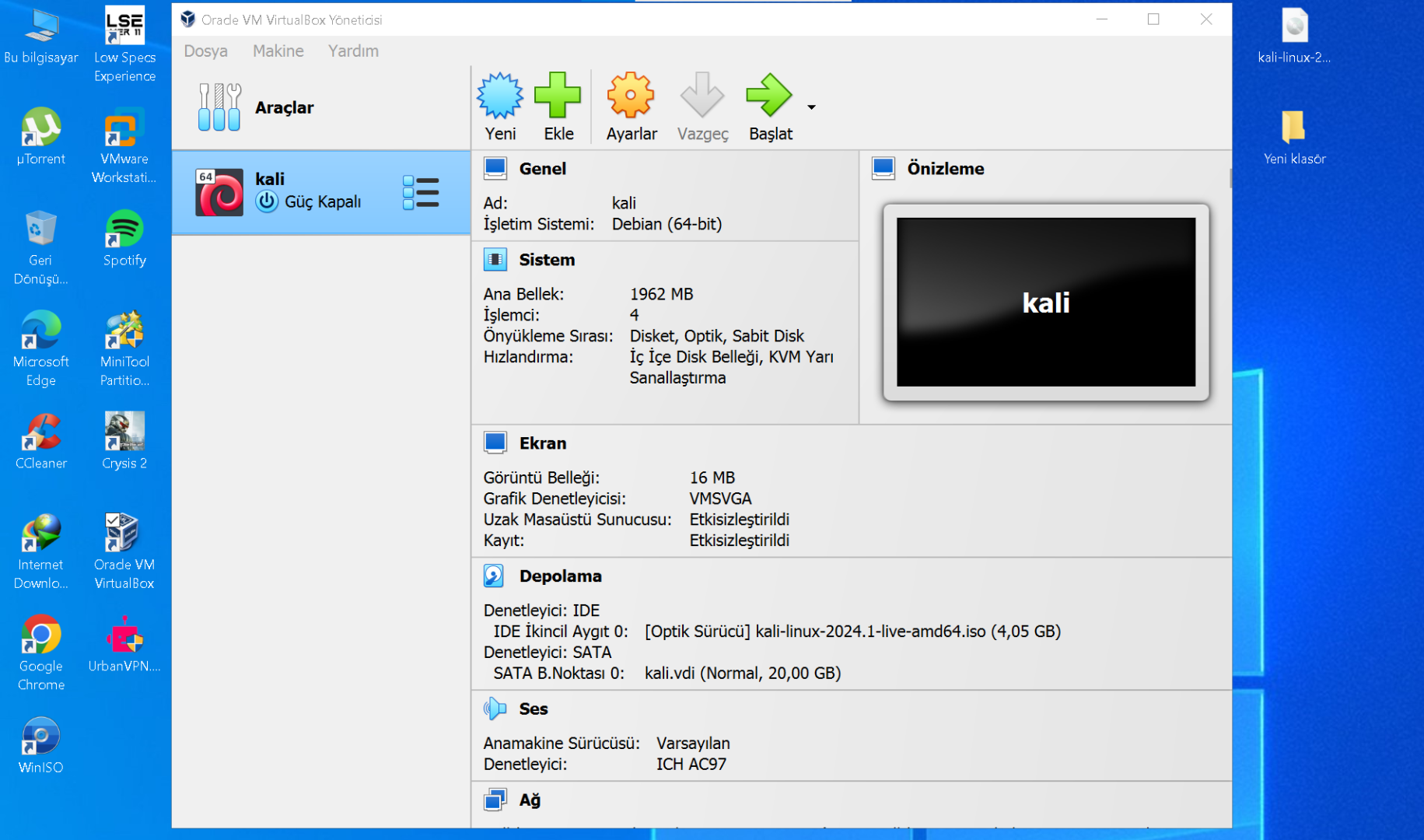Open Ayarlar settings gear icon
Image resolution: width=1424 pixels, height=840 pixels.
[x=631, y=96]
